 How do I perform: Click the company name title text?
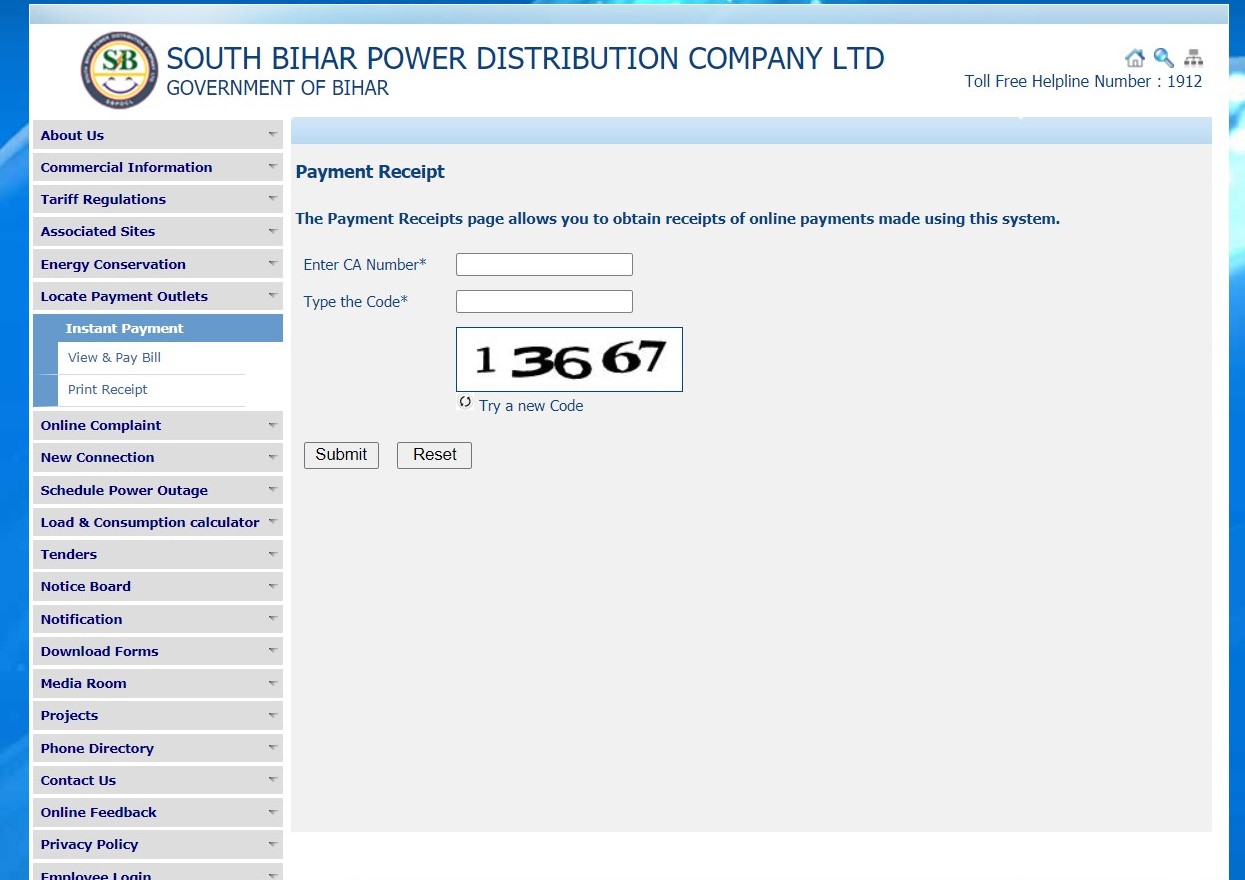pyautogui.click(x=525, y=59)
